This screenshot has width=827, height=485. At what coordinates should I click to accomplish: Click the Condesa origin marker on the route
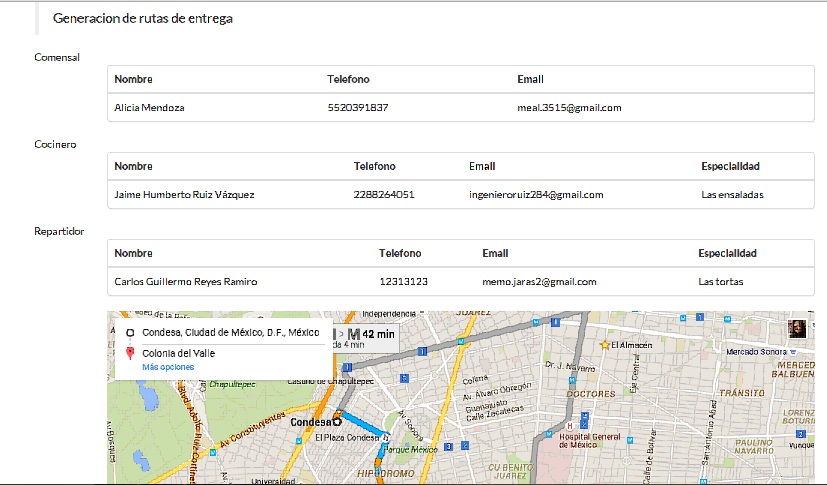click(x=337, y=422)
